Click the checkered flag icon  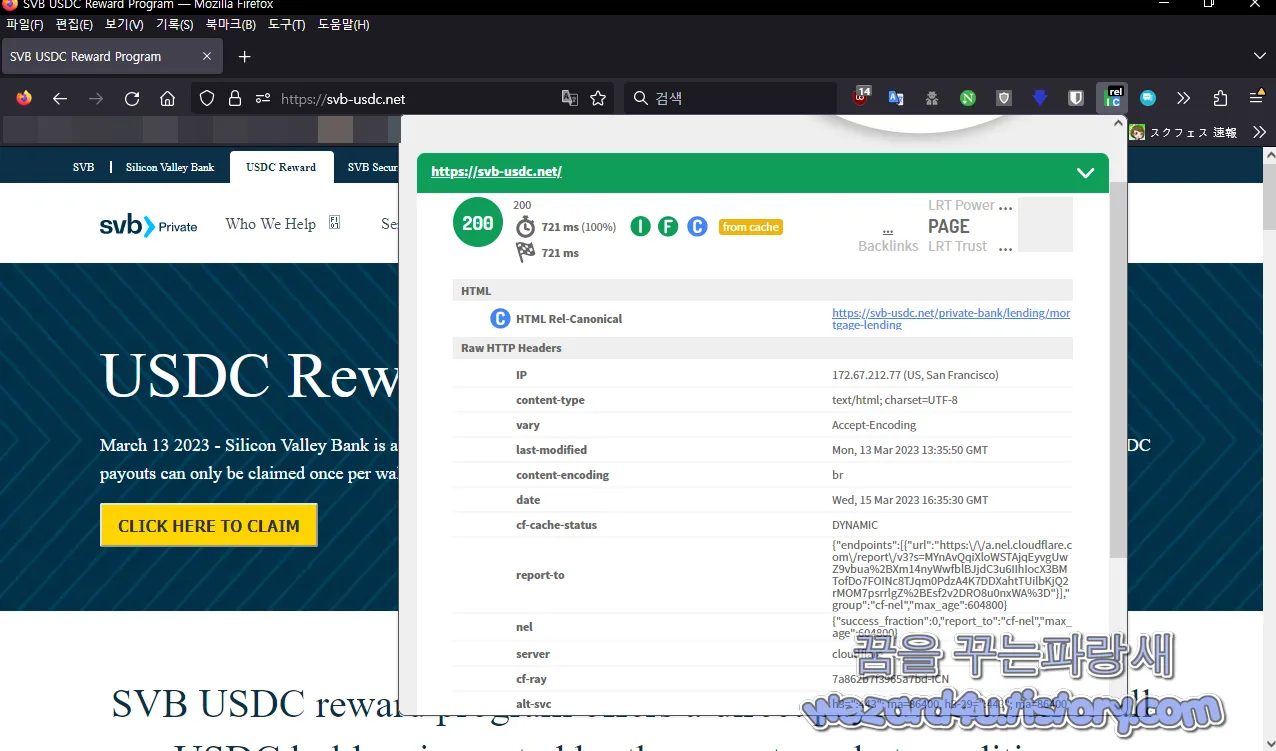(525, 253)
